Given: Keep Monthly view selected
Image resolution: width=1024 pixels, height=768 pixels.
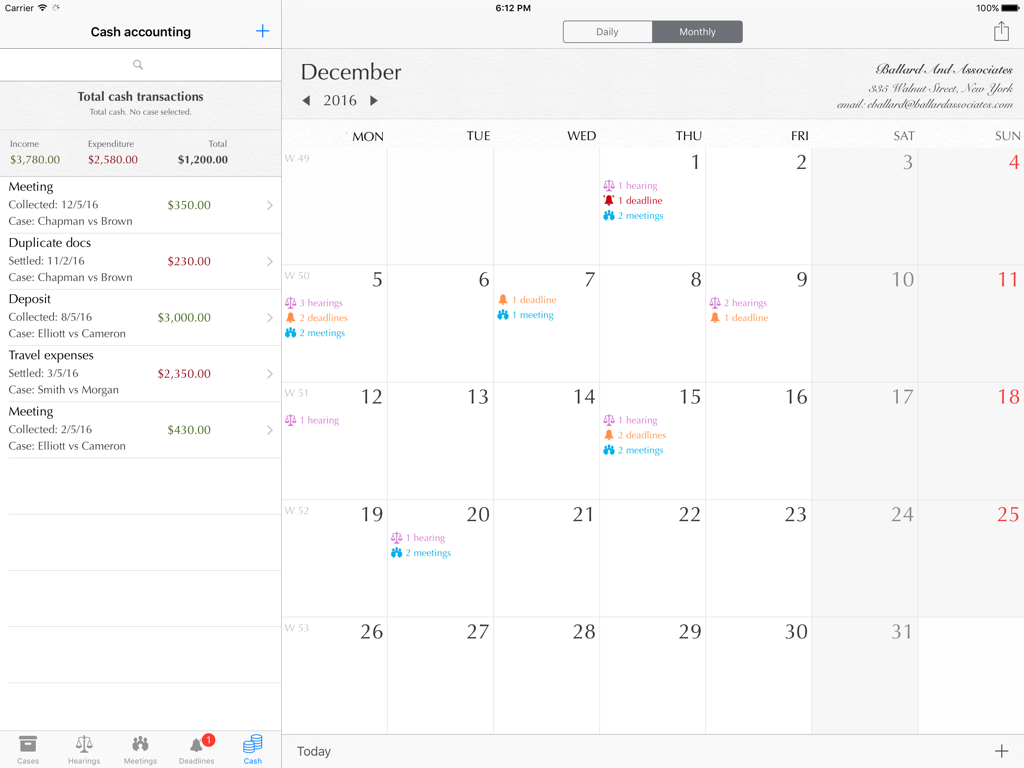Looking at the screenshot, I should (x=697, y=31).
